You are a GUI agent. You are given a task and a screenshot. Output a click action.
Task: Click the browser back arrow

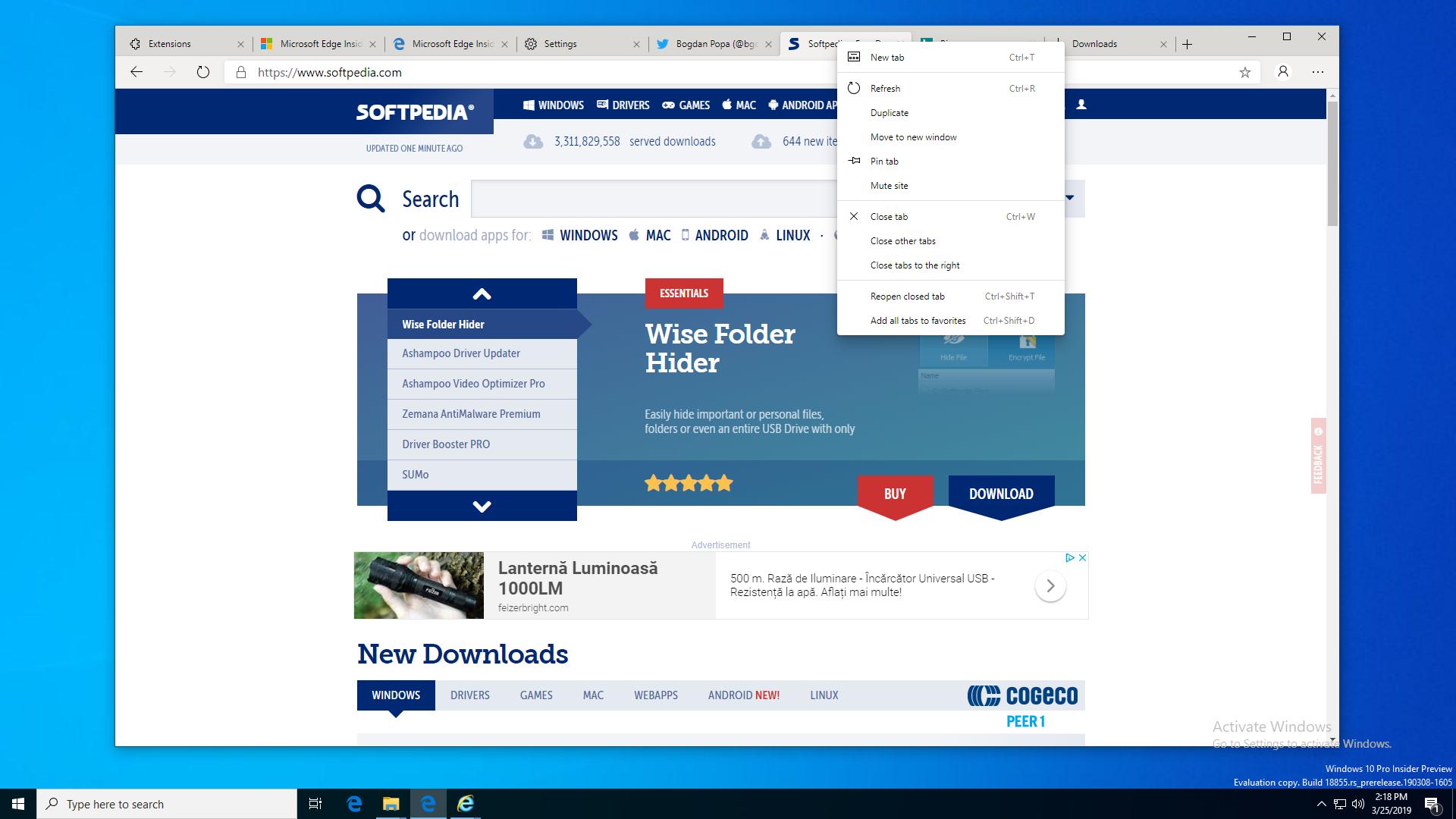pos(136,72)
